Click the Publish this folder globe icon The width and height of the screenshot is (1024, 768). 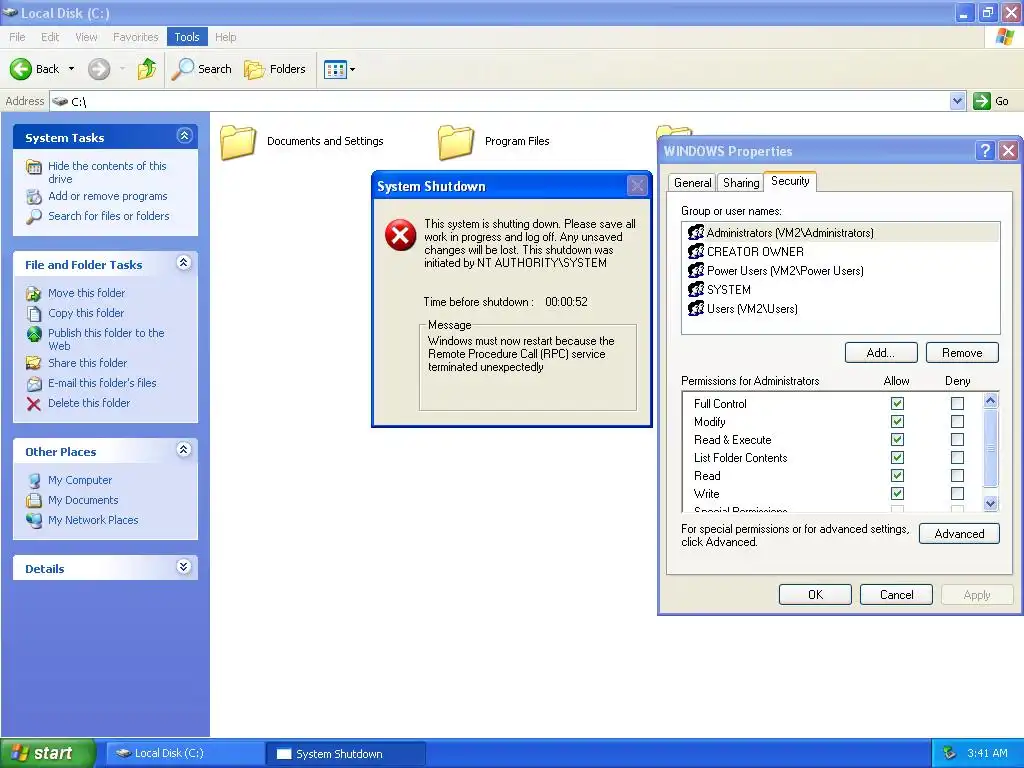[33, 334]
